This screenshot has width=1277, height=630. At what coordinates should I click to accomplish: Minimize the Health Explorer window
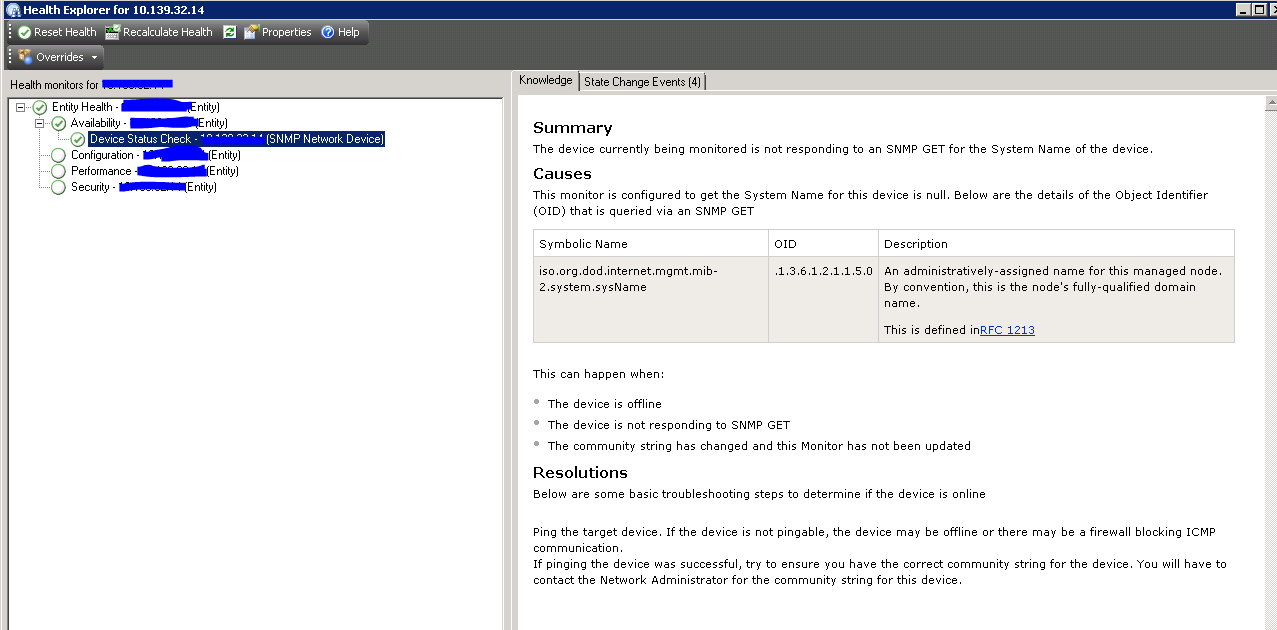[1243, 9]
